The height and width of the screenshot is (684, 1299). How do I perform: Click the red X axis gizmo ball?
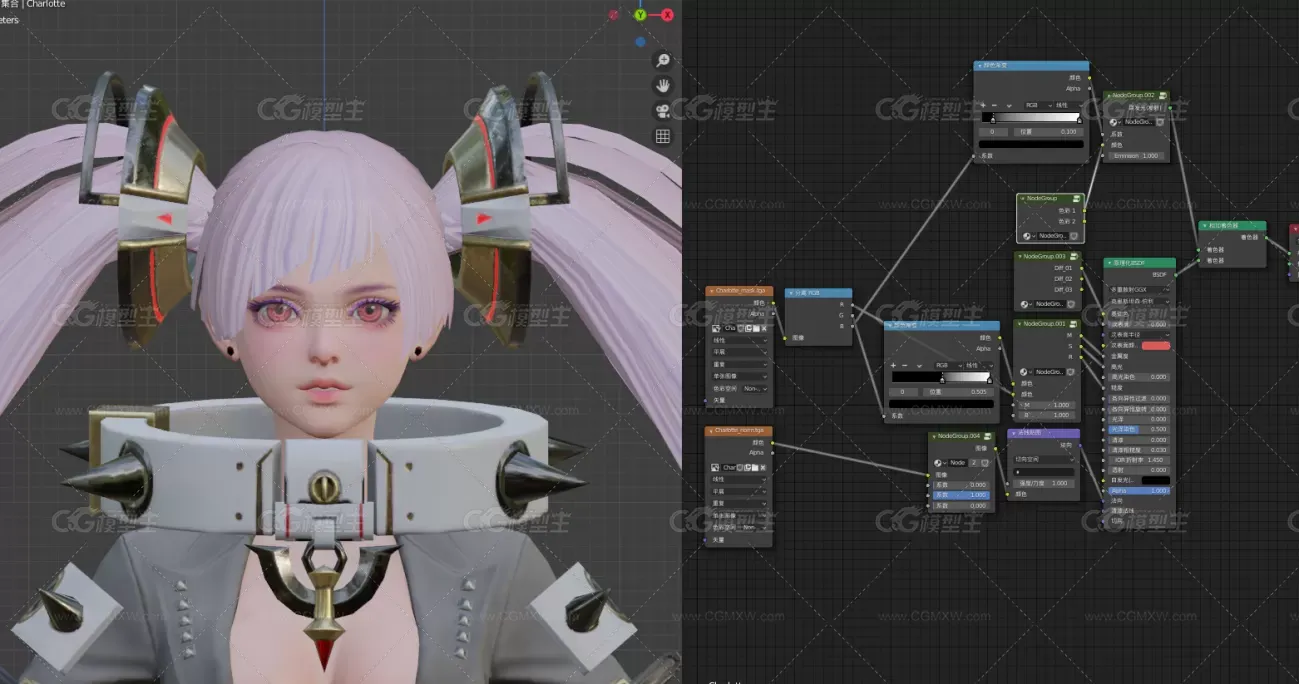pos(667,15)
